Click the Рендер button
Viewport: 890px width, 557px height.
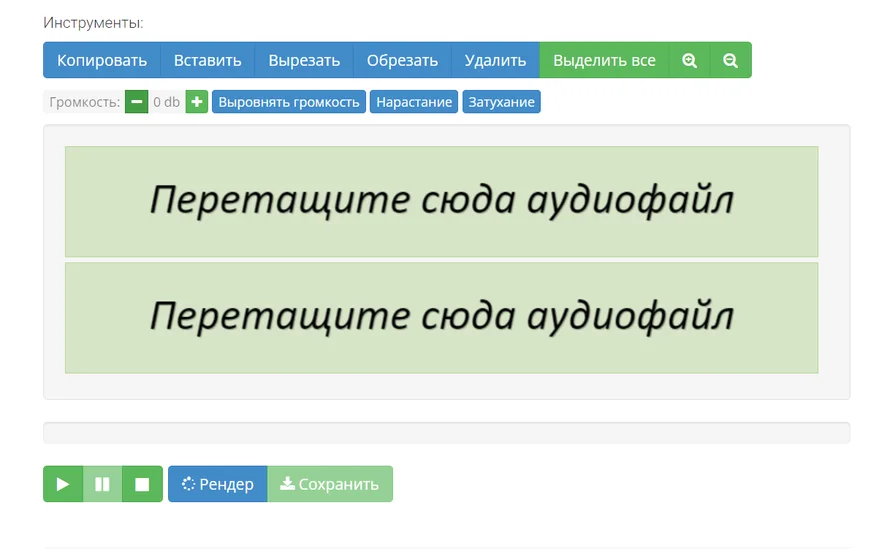(217, 484)
